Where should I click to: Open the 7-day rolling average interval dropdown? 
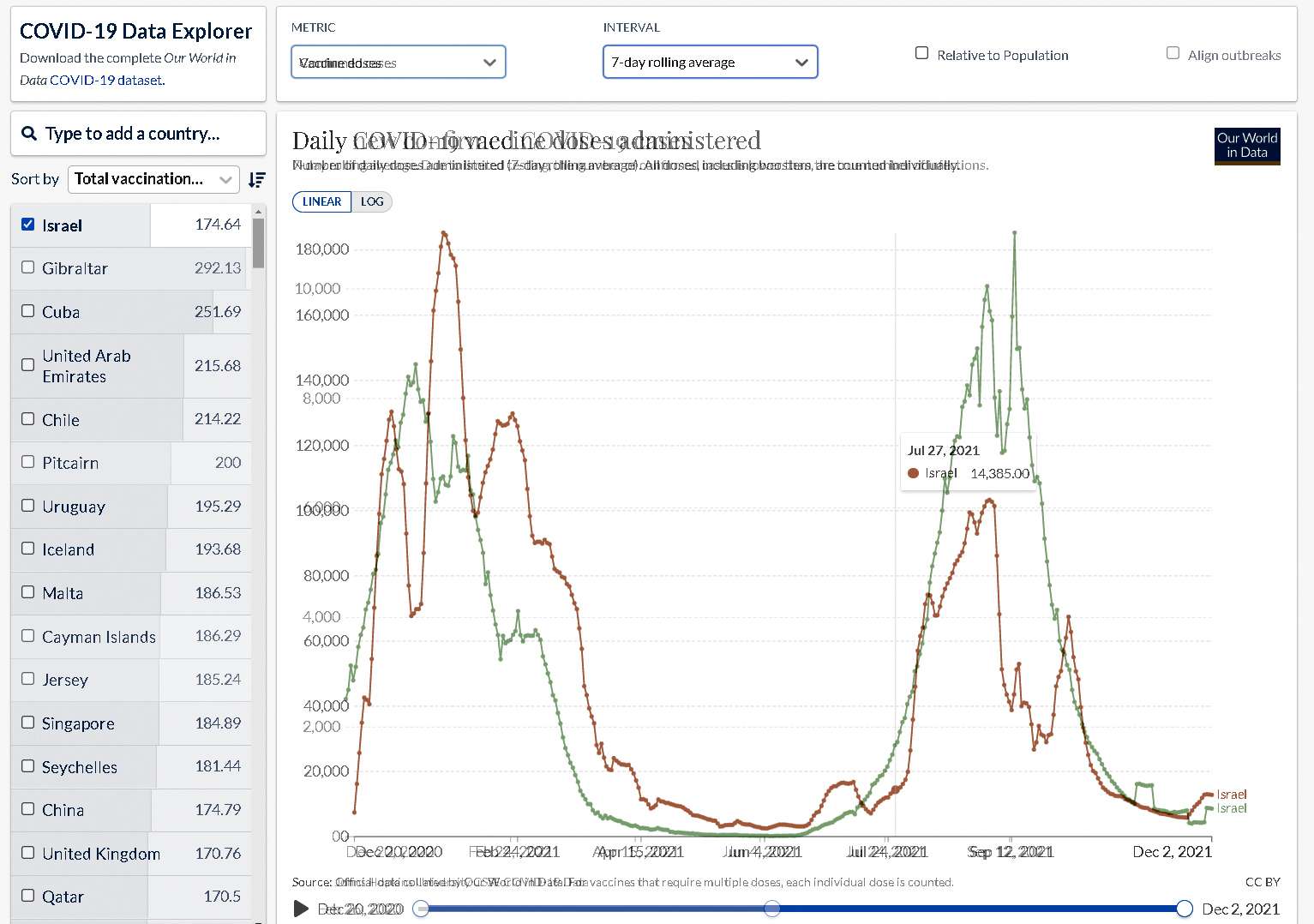pyautogui.click(x=710, y=63)
